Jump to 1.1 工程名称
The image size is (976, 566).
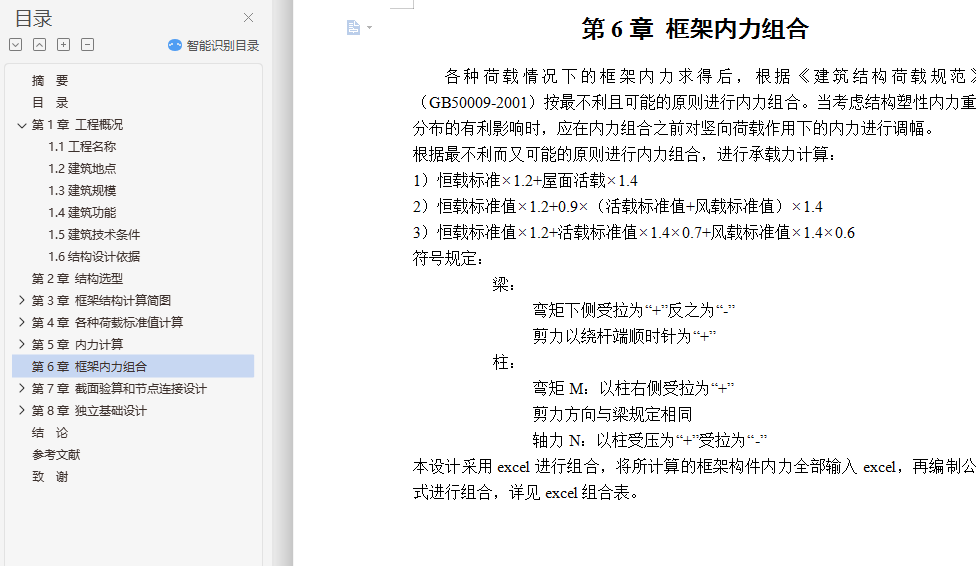pyautogui.click(x=82, y=146)
